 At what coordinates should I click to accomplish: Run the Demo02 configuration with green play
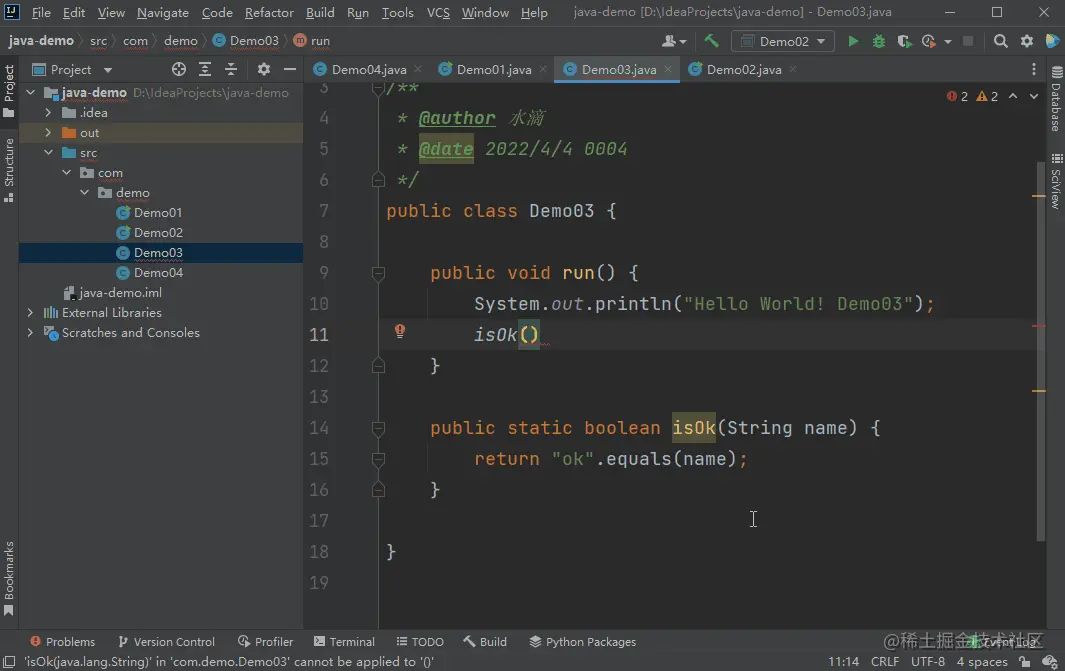(852, 41)
